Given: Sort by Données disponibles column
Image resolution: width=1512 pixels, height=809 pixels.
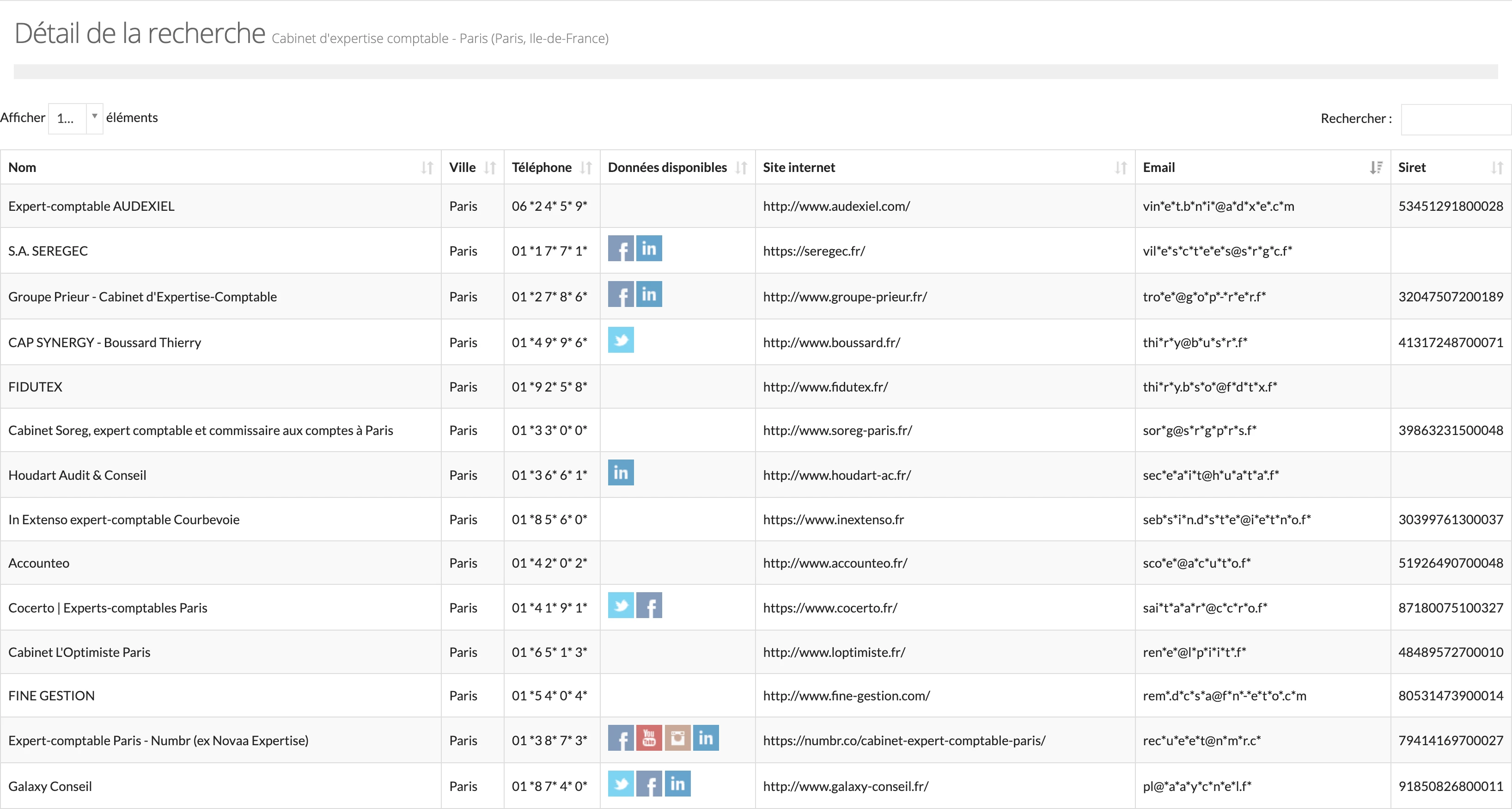Looking at the screenshot, I should point(677,167).
